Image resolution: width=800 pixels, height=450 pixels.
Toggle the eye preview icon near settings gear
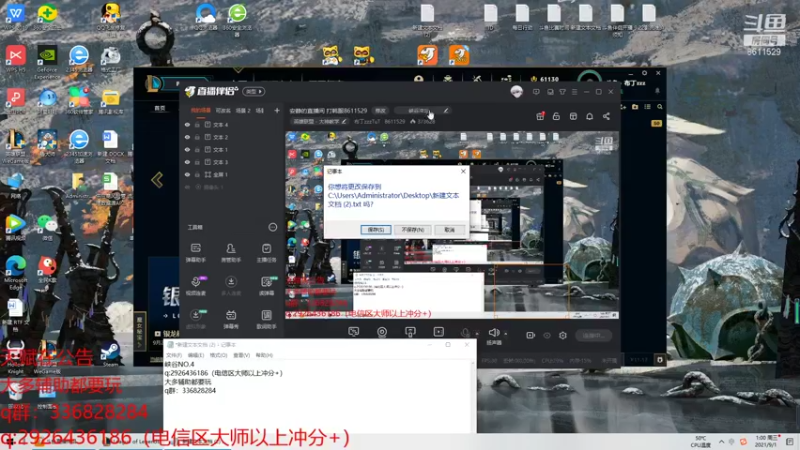(547, 335)
